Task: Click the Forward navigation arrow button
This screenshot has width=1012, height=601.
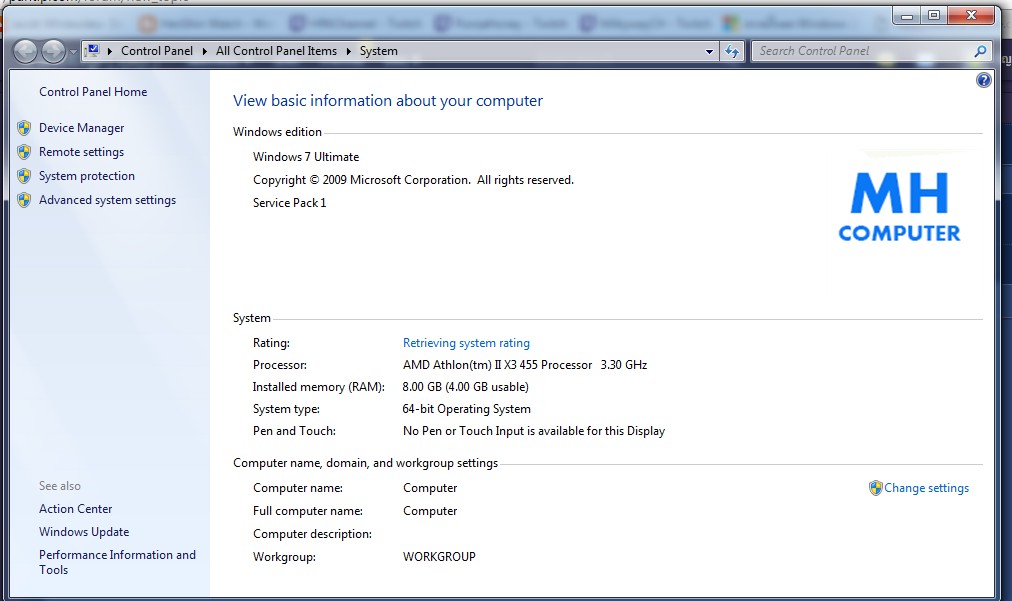Action: coord(54,51)
